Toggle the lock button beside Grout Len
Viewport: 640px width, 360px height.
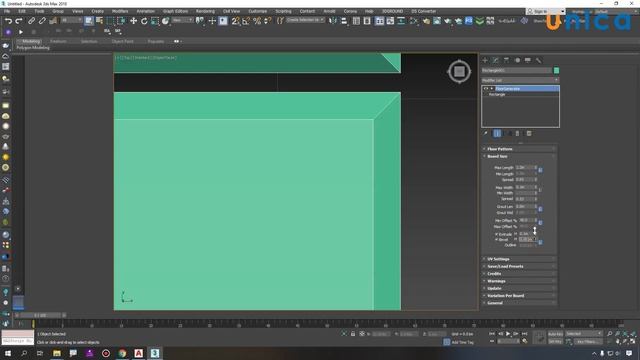(x=540, y=209)
